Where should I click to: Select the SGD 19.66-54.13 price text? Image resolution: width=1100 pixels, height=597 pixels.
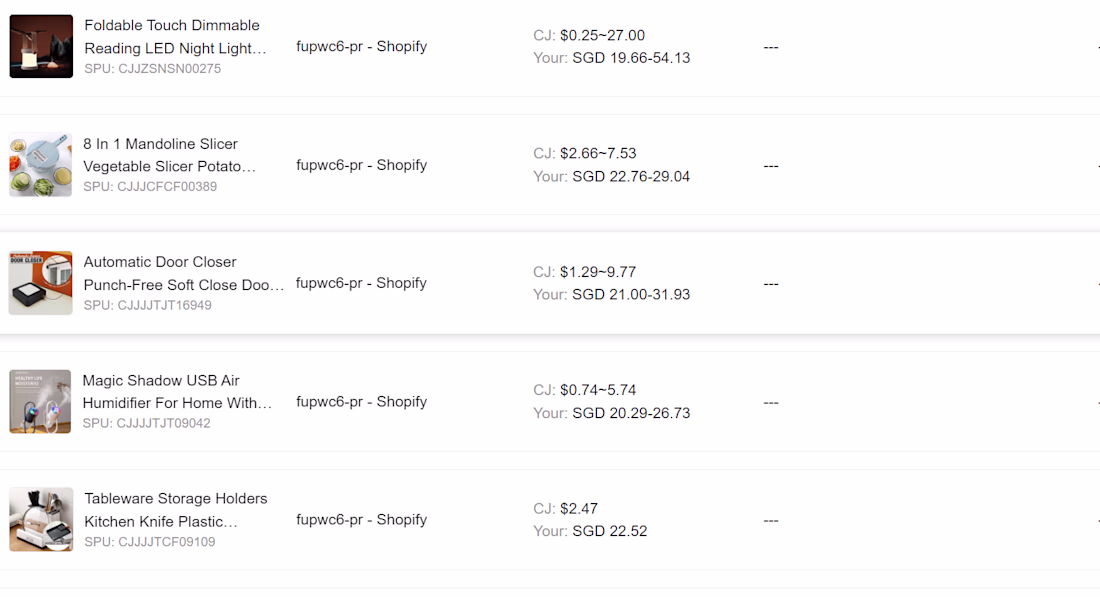pos(630,58)
